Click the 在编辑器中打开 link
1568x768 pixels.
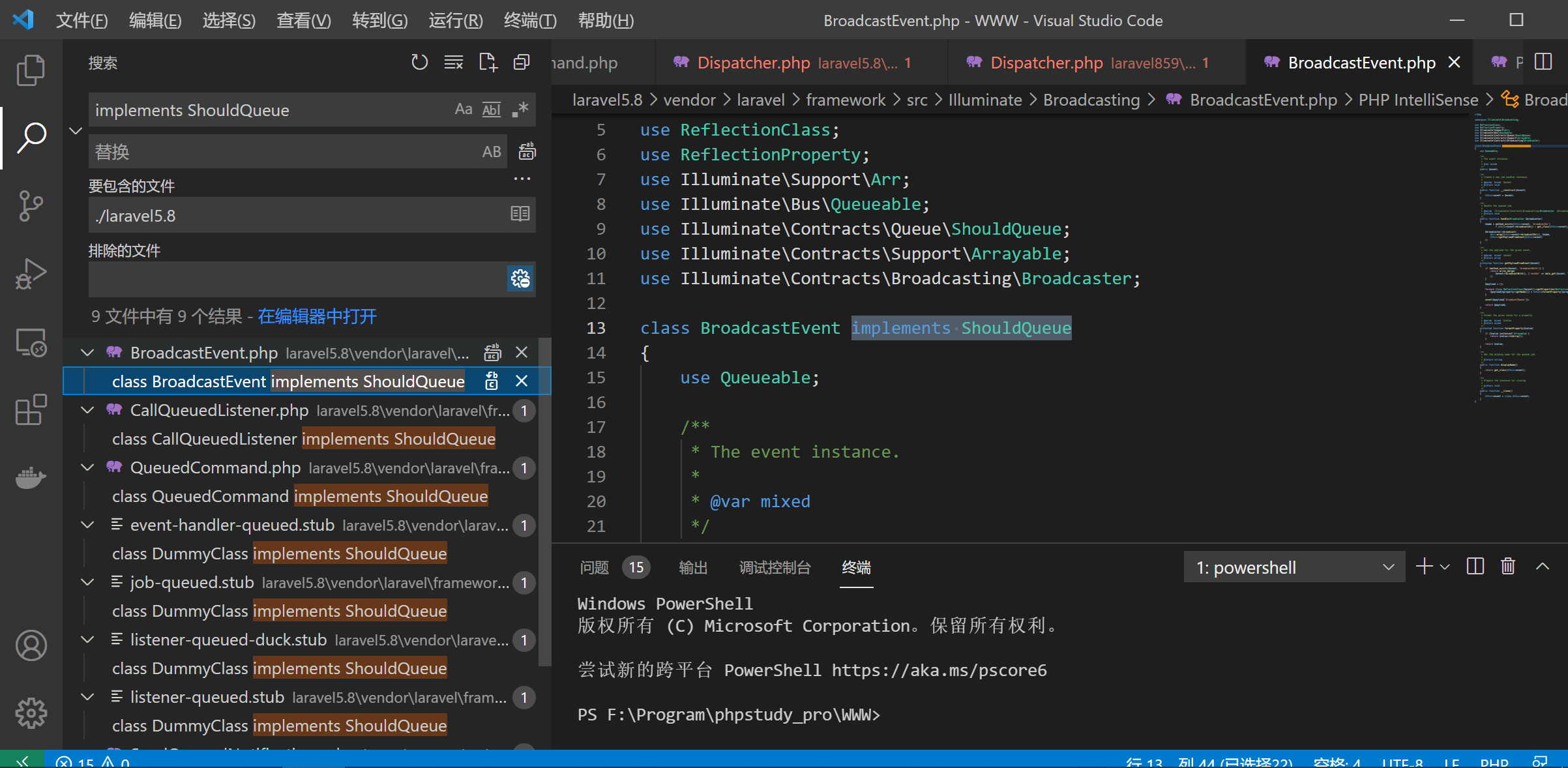pyautogui.click(x=318, y=316)
